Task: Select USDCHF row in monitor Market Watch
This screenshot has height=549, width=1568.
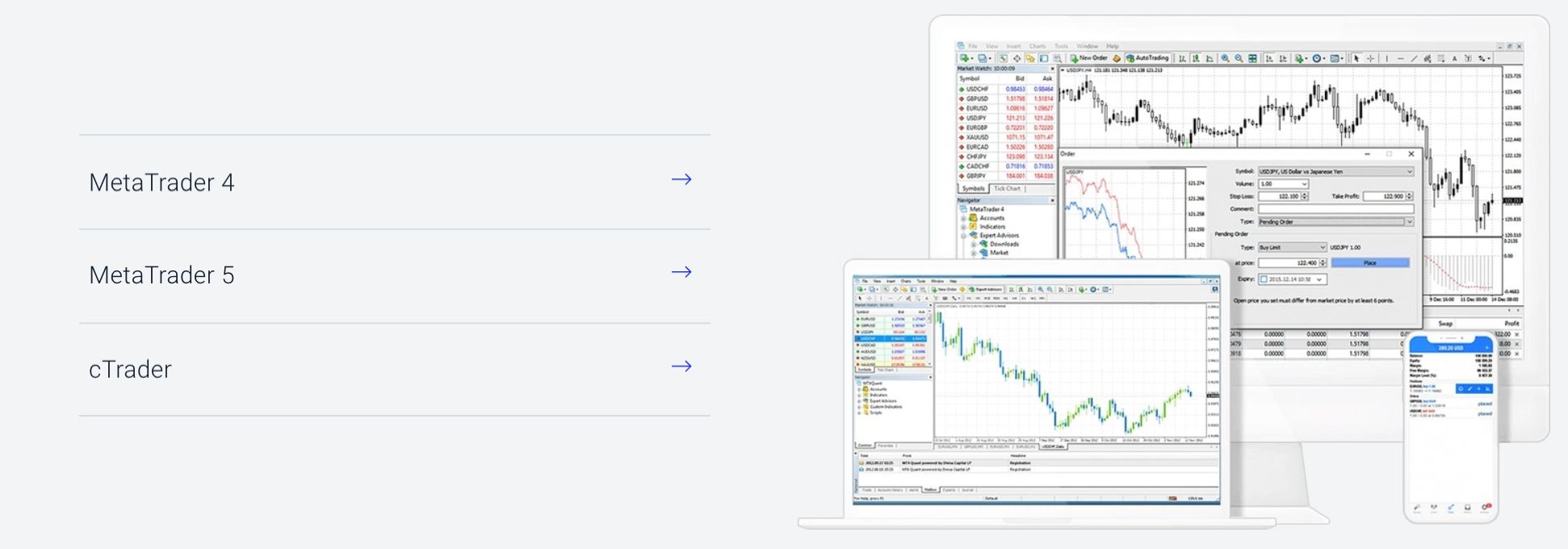Action: 1006,89
